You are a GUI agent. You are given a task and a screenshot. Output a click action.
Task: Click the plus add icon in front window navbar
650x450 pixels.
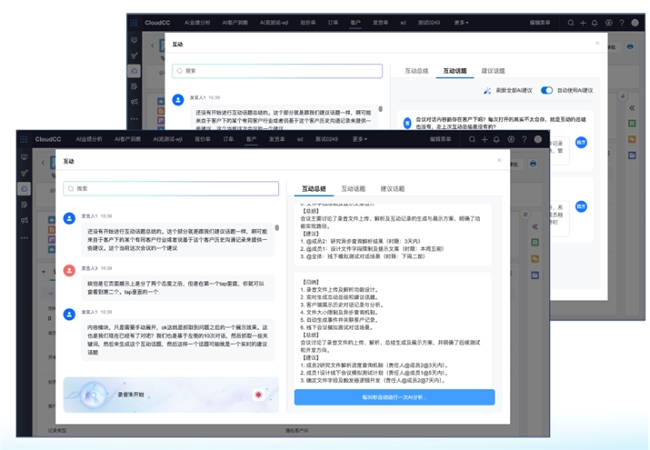point(484,139)
